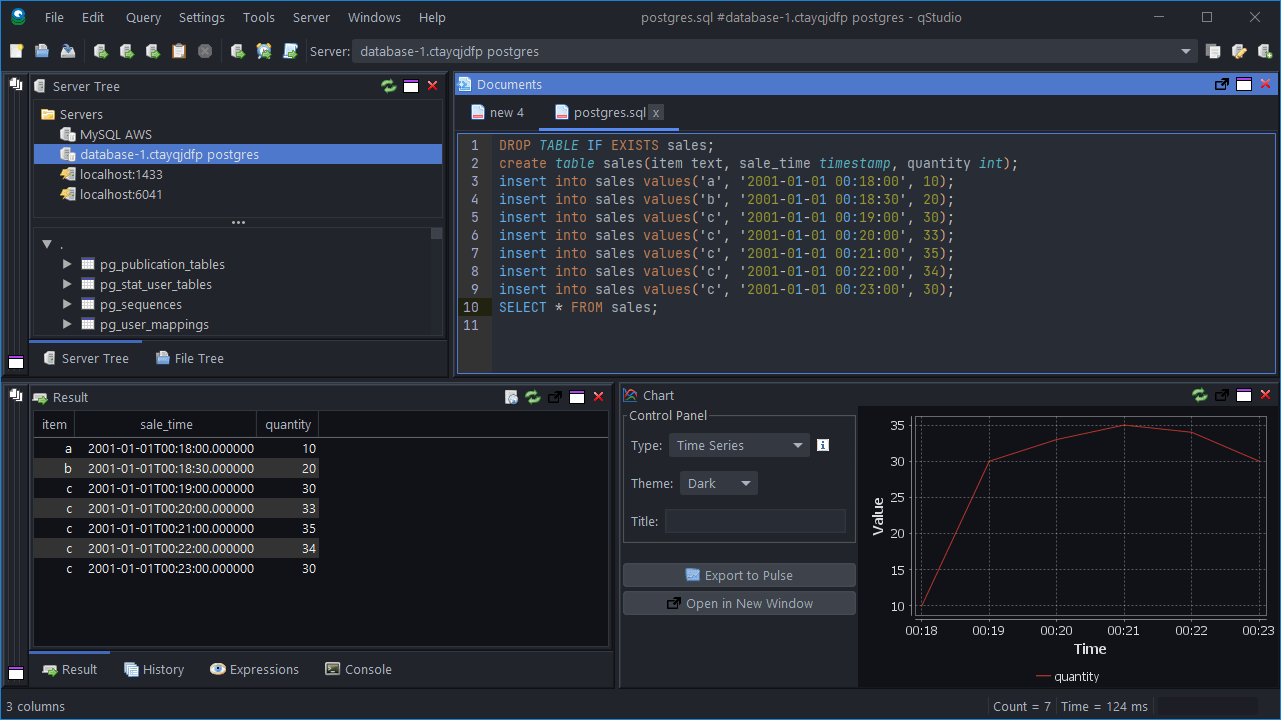Click the qStudio app logo icon
The height and width of the screenshot is (720, 1281).
point(17,17)
